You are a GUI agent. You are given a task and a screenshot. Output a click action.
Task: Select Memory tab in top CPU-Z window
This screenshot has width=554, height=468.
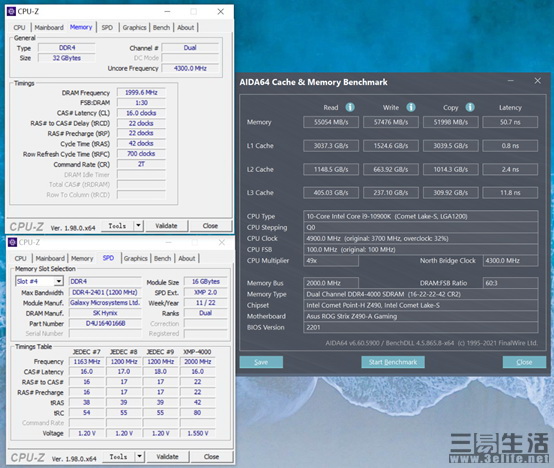(81, 27)
